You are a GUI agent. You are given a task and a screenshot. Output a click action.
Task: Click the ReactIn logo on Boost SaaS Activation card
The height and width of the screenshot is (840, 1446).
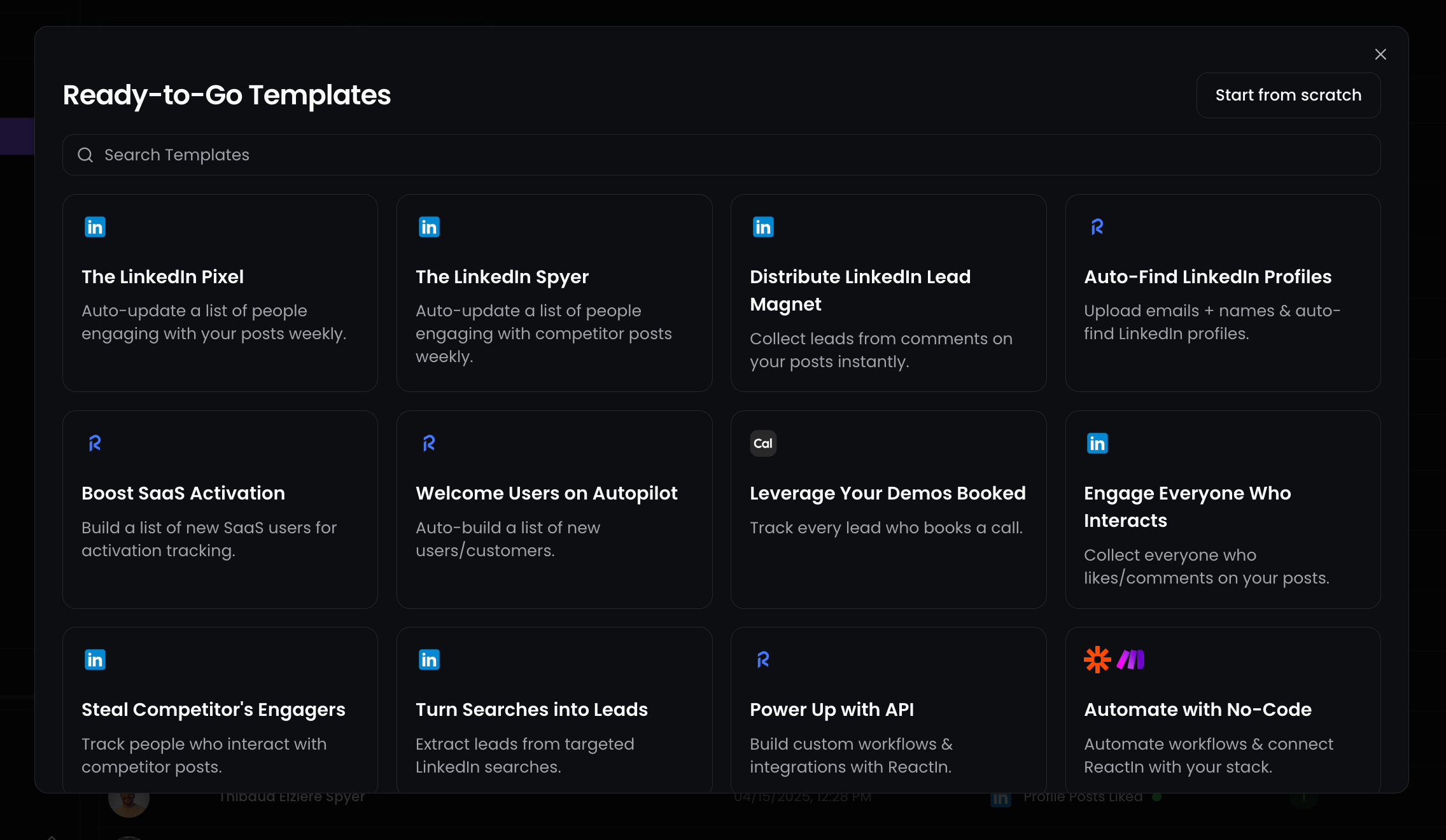pos(95,444)
